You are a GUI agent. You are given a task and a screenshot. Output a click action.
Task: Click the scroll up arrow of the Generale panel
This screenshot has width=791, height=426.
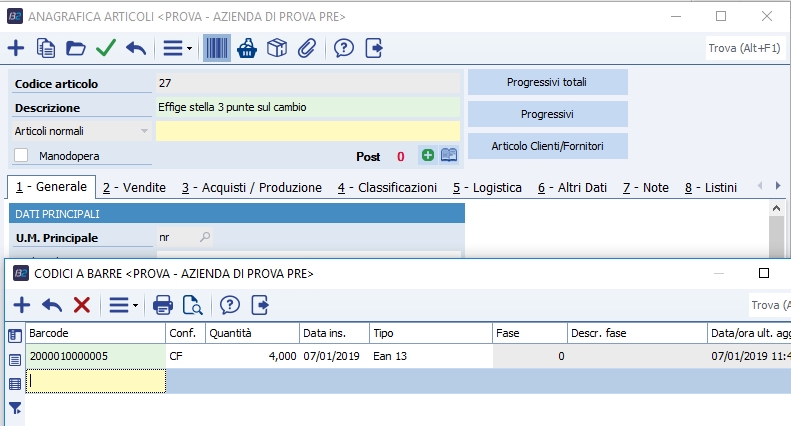[x=776, y=208]
